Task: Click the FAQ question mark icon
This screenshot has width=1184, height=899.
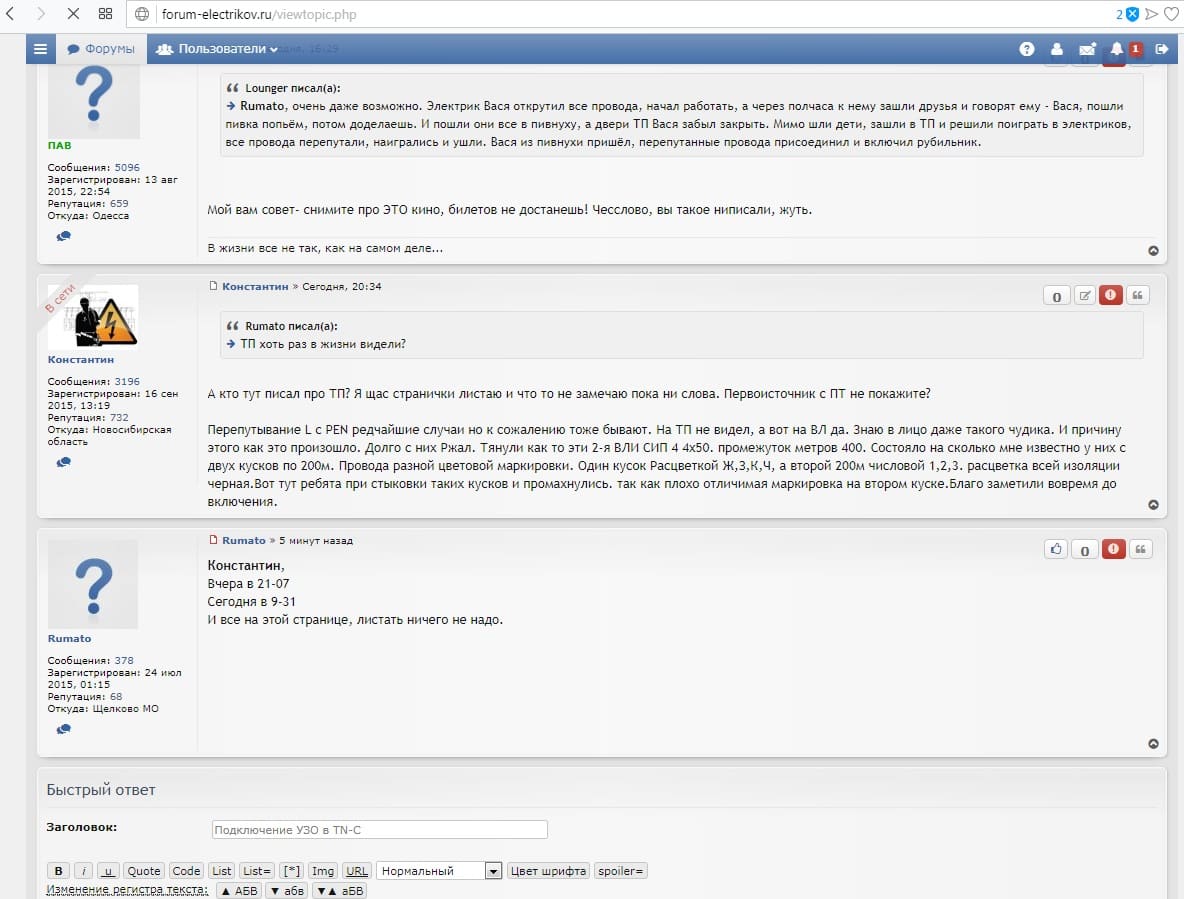Action: tap(1026, 49)
